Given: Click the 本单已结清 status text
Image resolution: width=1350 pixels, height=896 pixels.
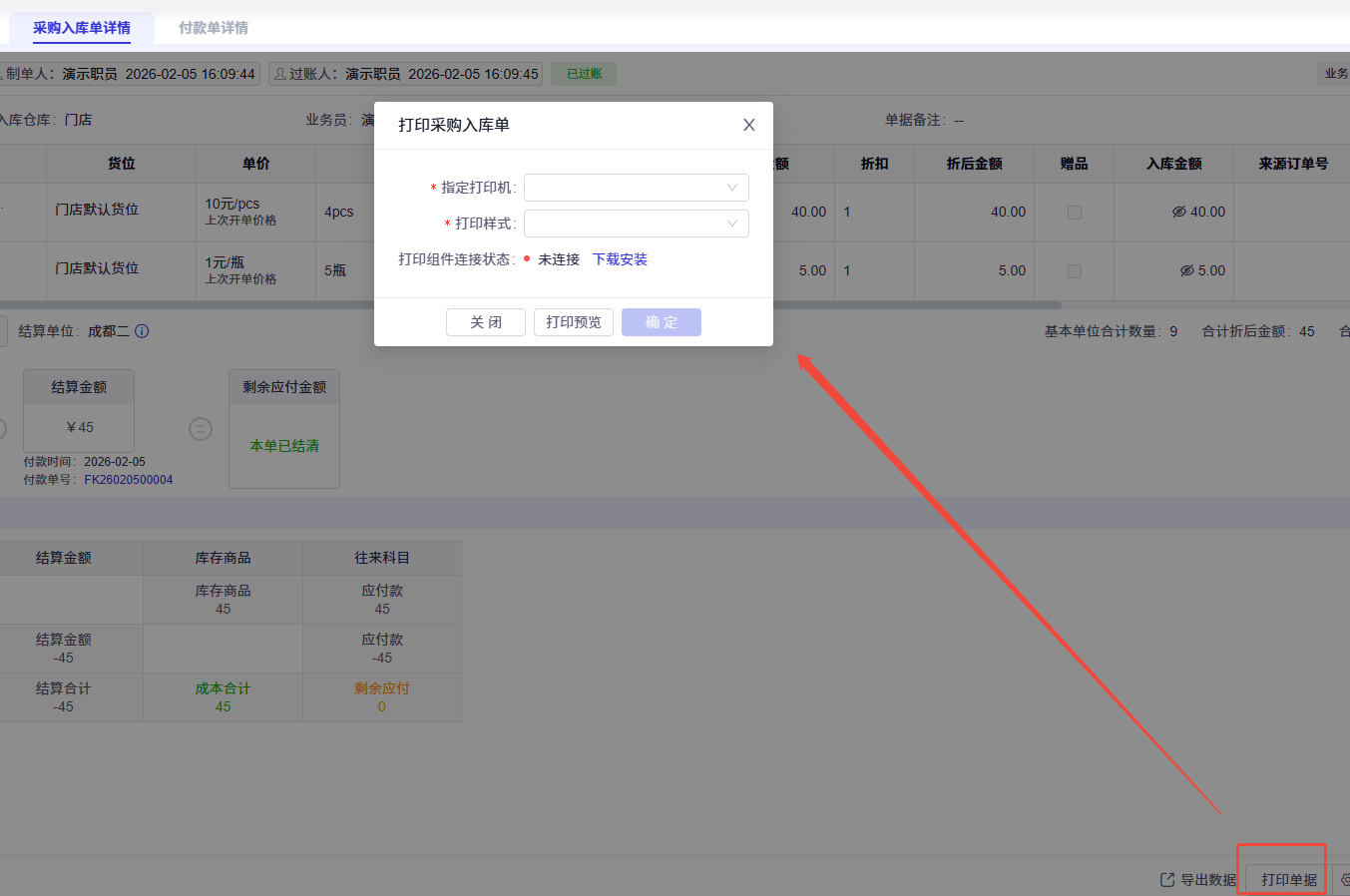Looking at the screenshot, I should click(x=284, y=446).
